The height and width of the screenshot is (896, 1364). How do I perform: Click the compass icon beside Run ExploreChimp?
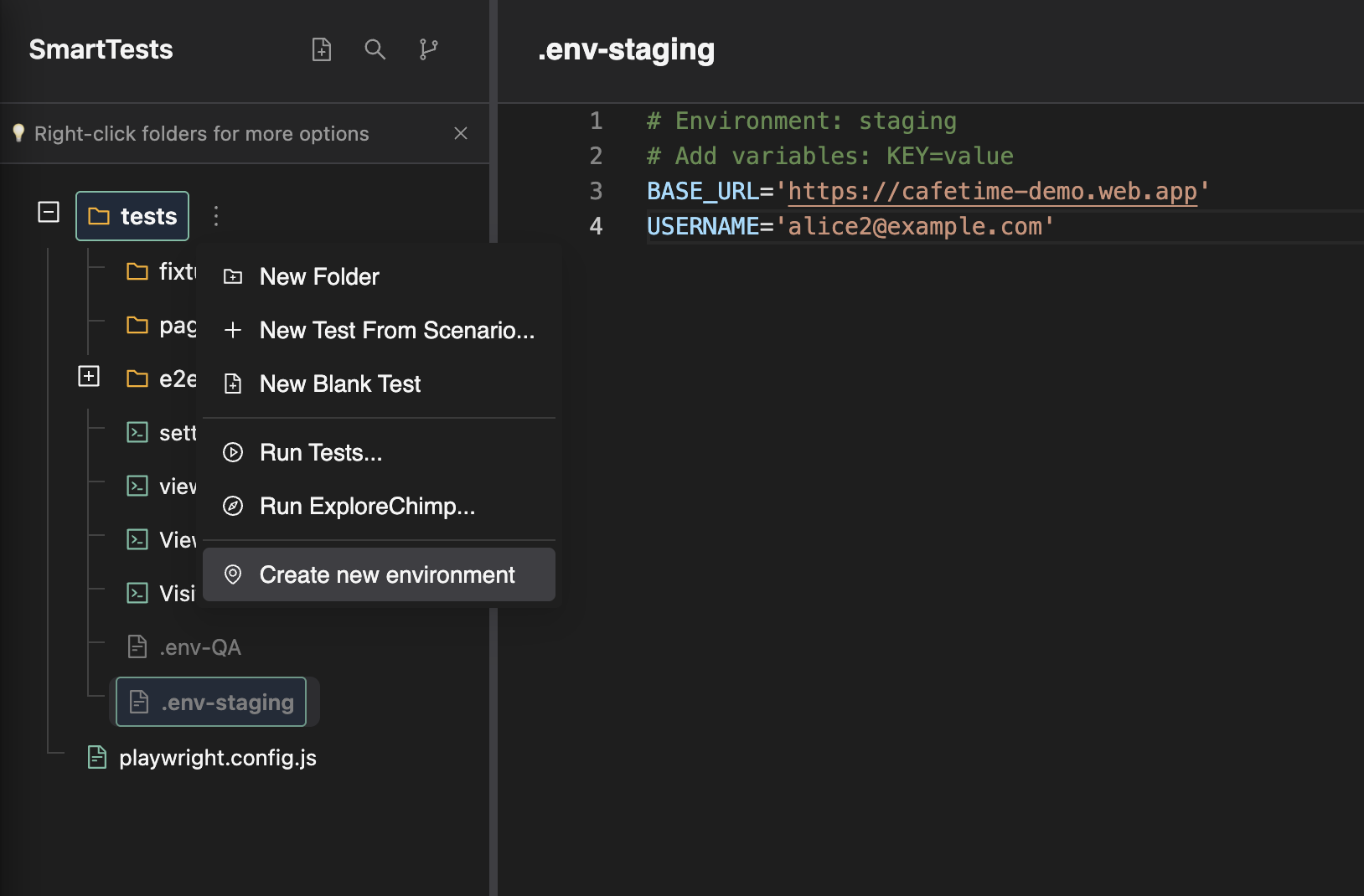point(233,506)
